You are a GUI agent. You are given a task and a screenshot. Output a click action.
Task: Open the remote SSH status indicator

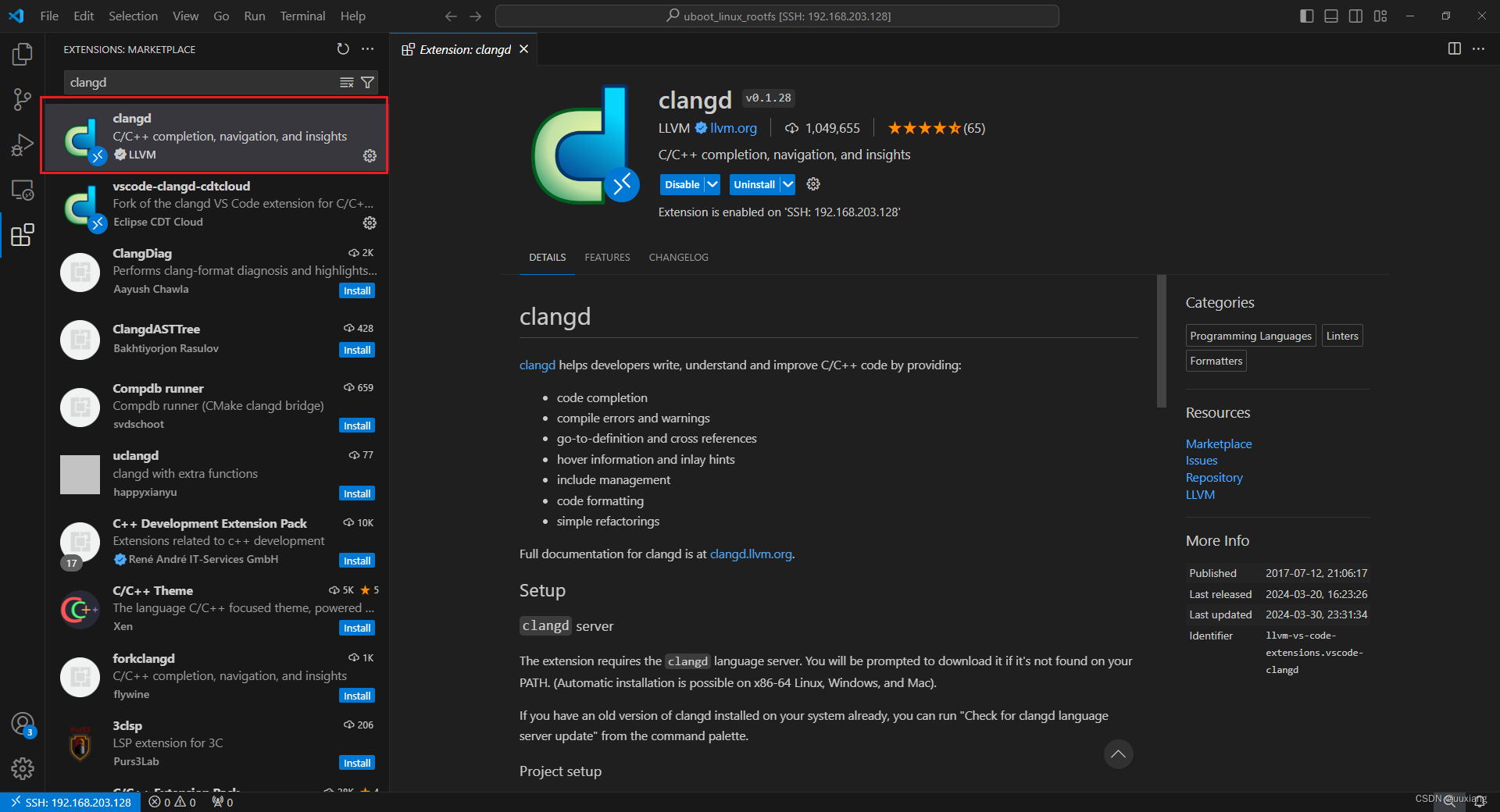[70, 803]
